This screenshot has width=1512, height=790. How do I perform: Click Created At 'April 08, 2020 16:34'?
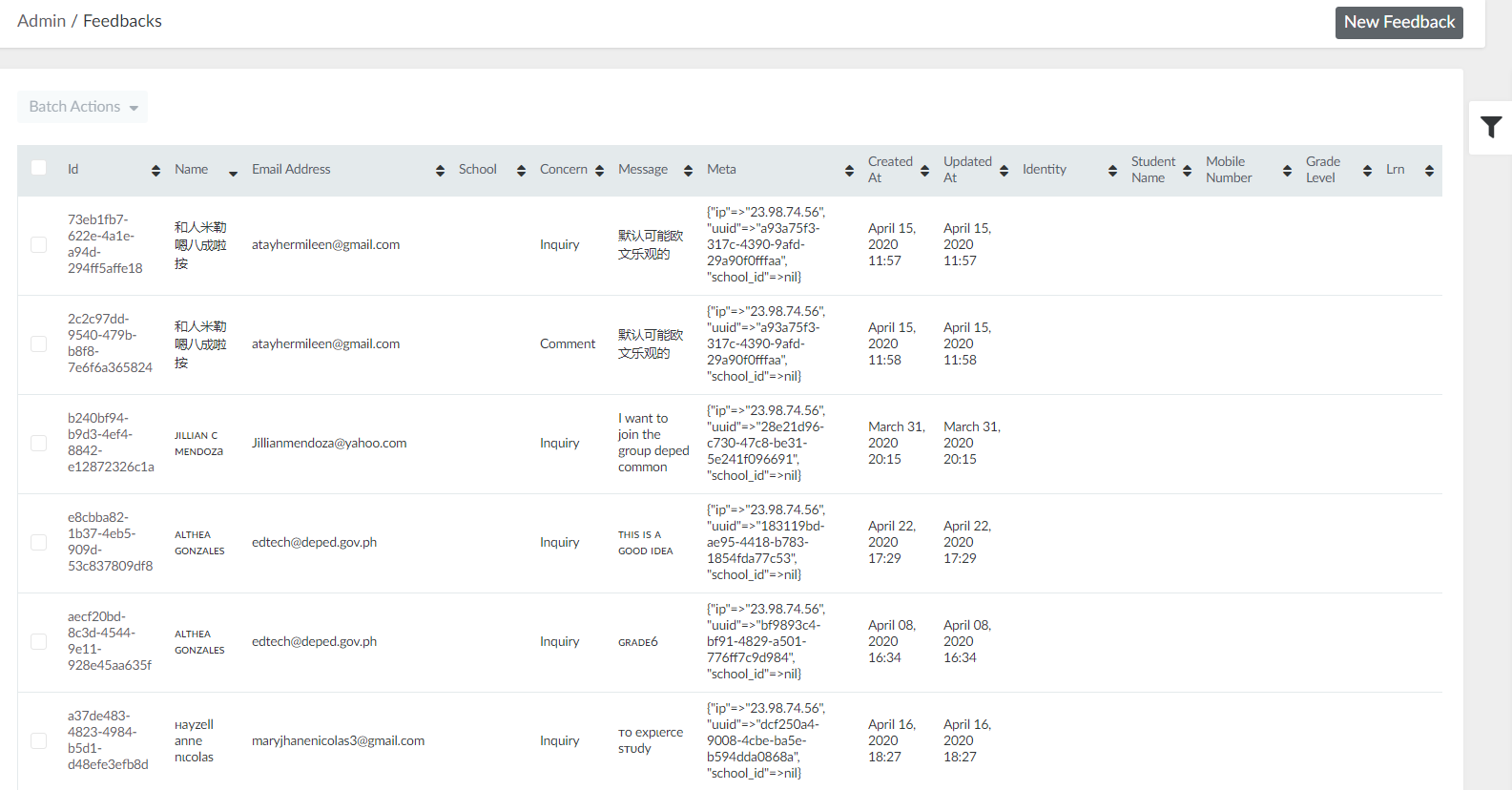(x=892, y=641)
